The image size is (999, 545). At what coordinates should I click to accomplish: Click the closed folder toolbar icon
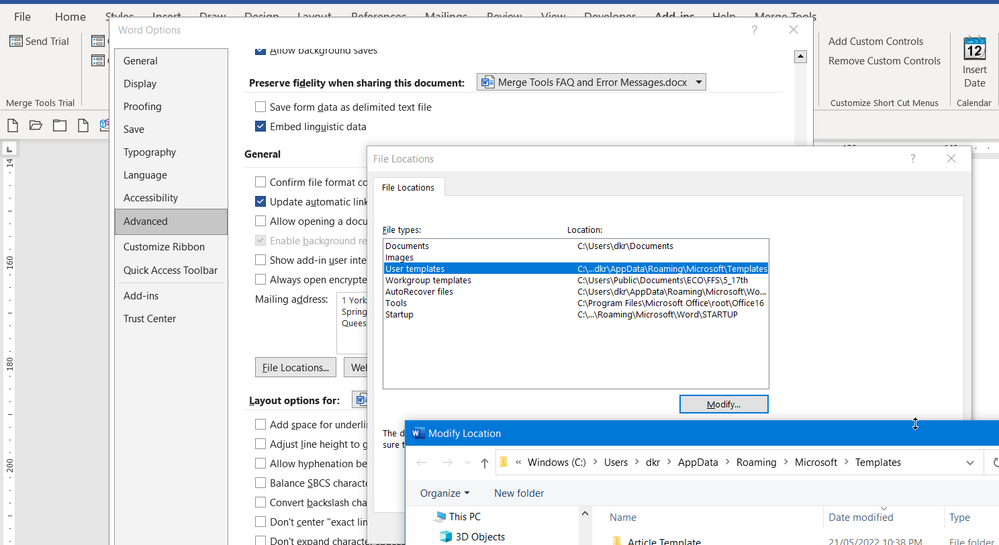pos(59,126)
